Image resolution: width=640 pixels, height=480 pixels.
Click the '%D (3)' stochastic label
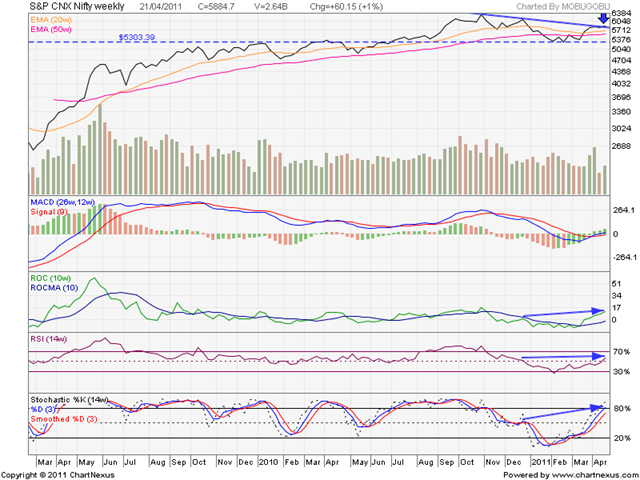[x=43, y=409]
